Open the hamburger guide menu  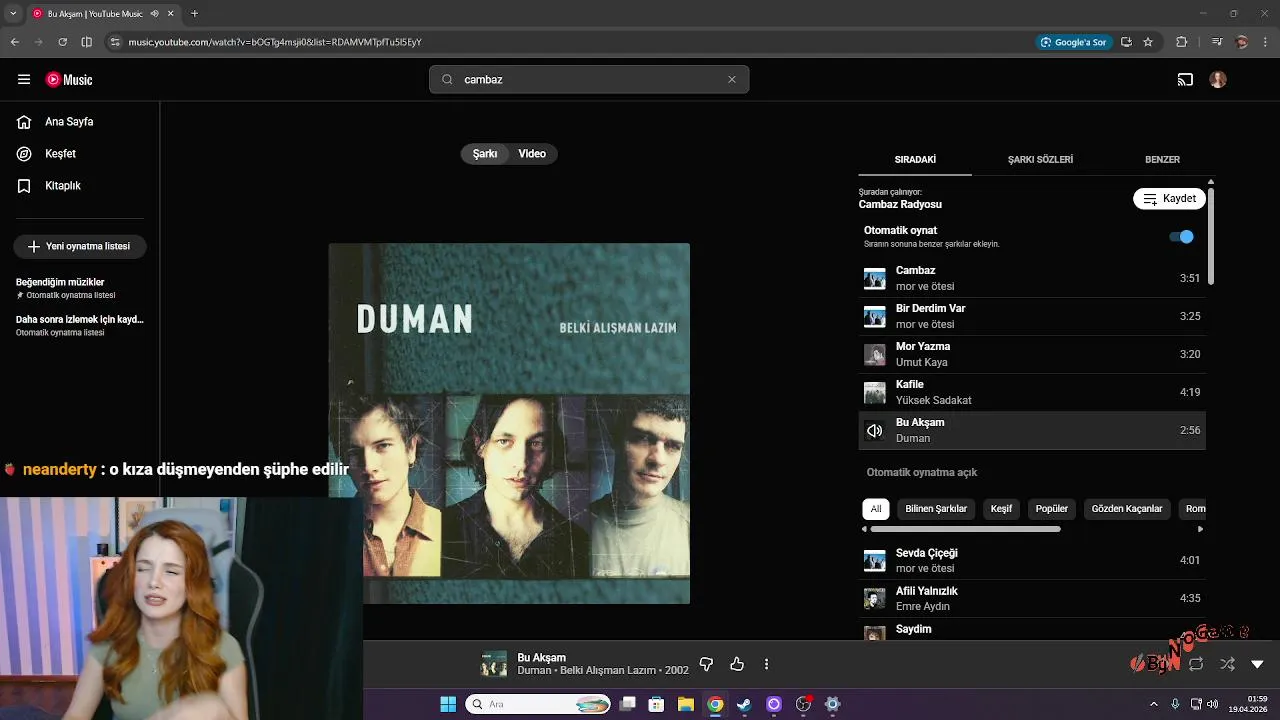click(24, 80)
